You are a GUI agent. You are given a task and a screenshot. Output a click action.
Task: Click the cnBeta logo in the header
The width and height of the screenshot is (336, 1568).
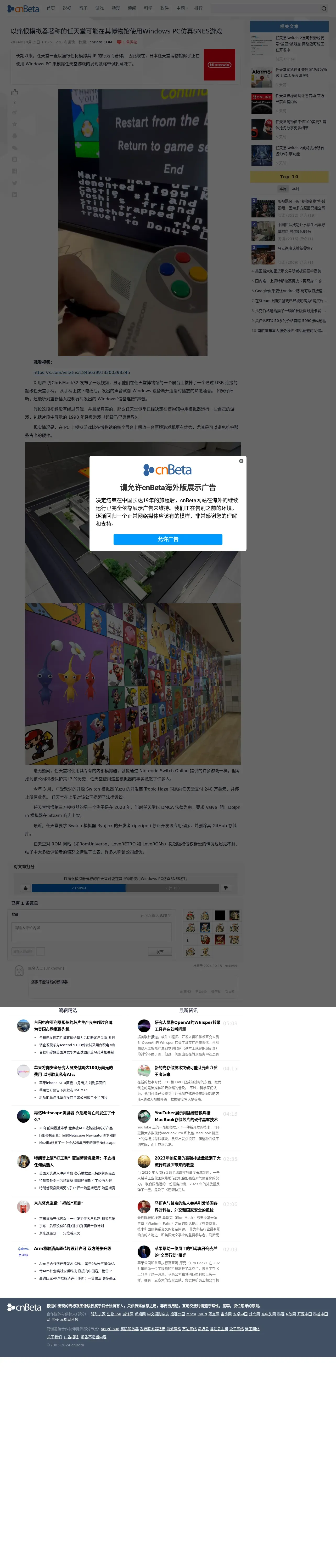pyautogui.click(x=23, y=9)
